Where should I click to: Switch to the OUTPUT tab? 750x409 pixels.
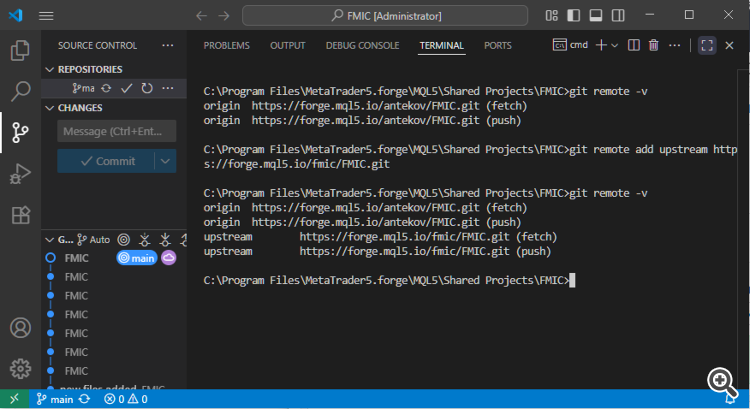click(x=287, y=45)
